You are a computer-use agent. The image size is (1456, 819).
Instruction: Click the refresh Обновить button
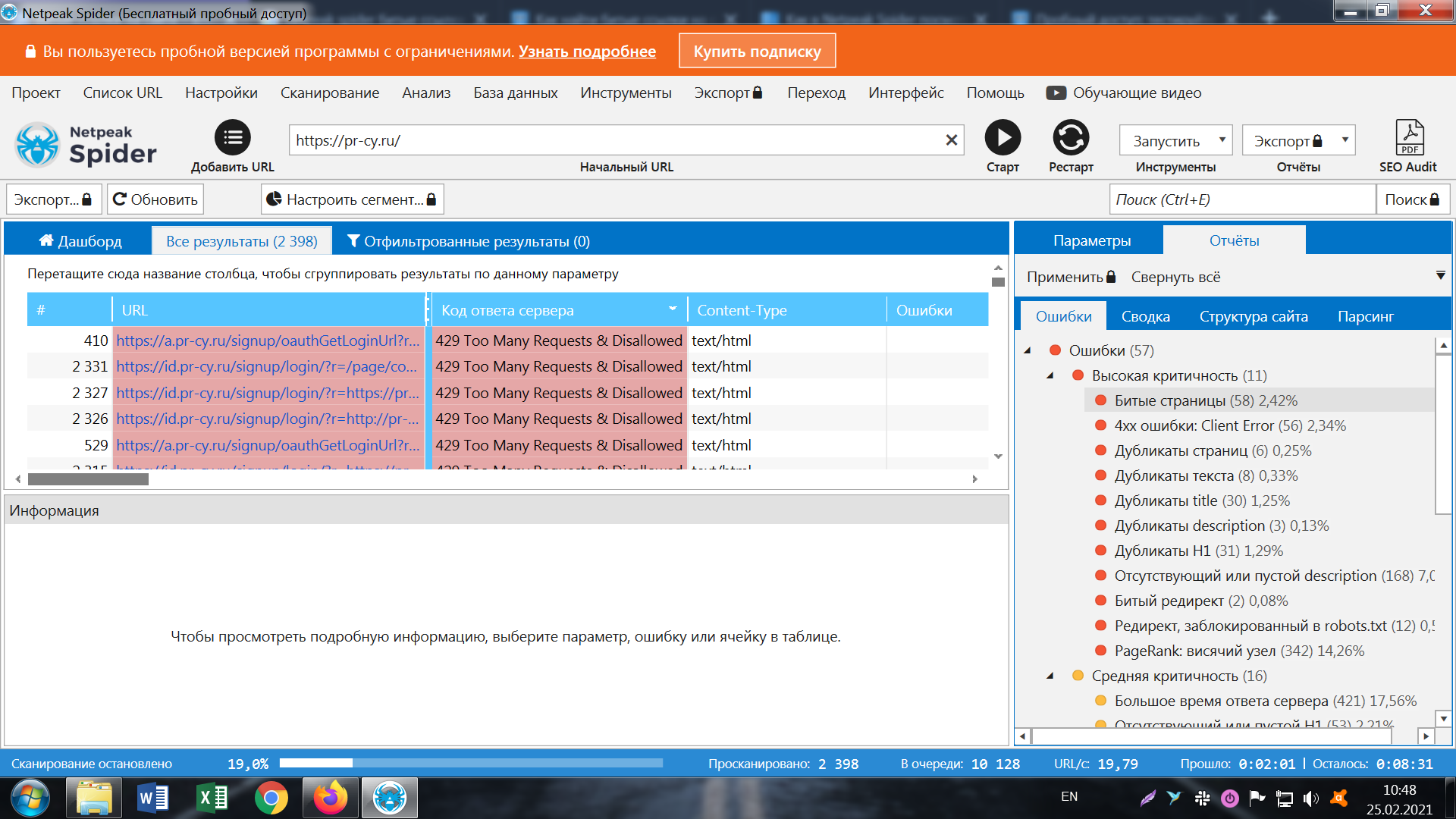[x=155, y=199]
